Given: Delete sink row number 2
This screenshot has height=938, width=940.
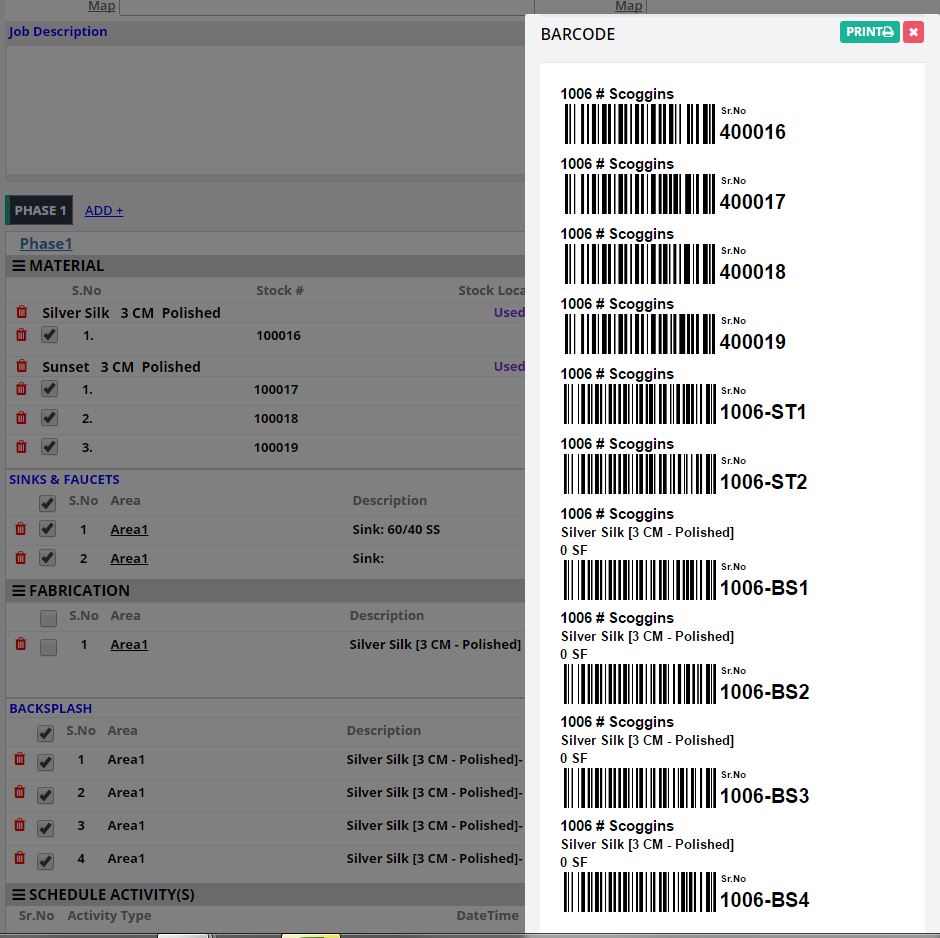Looking at the screenshot, I should pos(20,557).
